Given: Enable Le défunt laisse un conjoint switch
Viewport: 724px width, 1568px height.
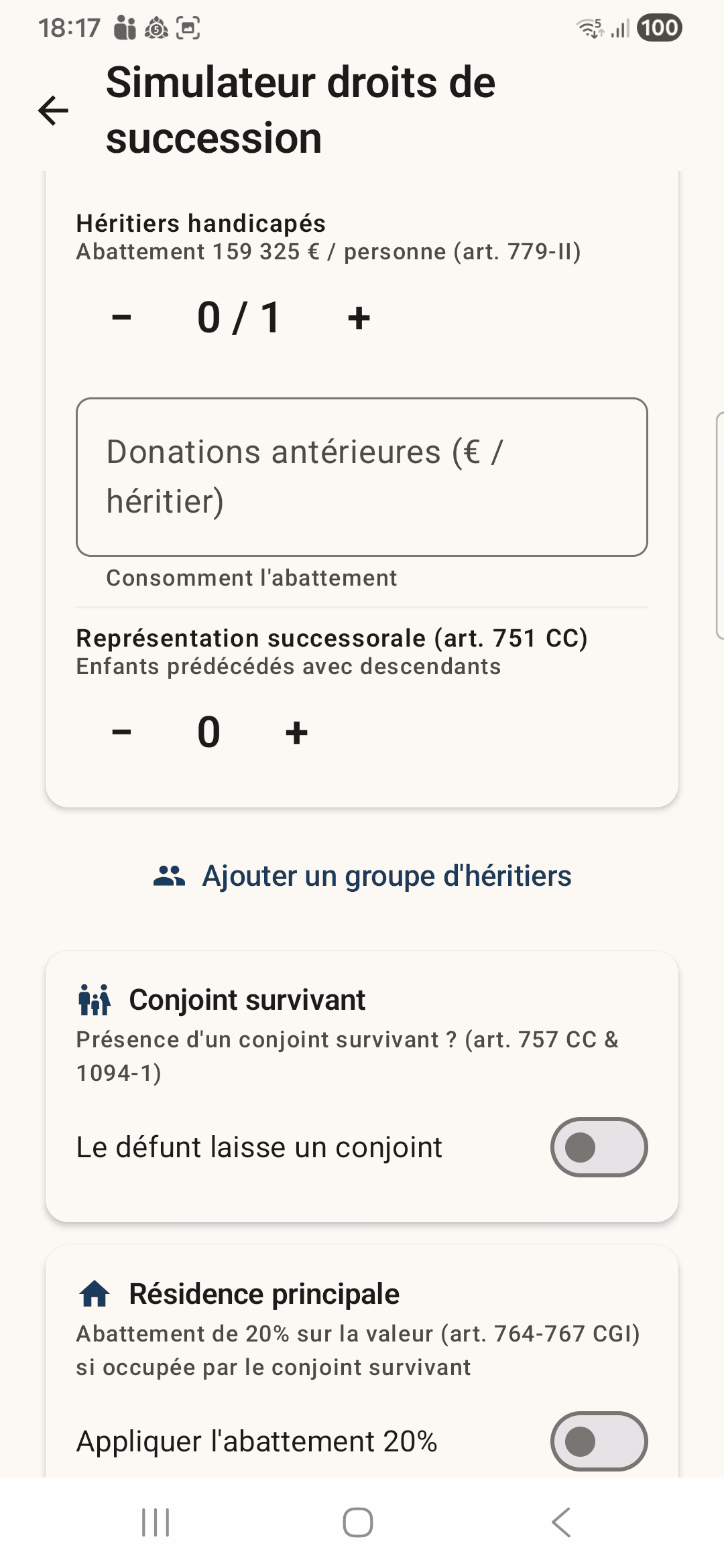Looking at the screenshot, I should pyautogui.click(x=599, y=1147).
